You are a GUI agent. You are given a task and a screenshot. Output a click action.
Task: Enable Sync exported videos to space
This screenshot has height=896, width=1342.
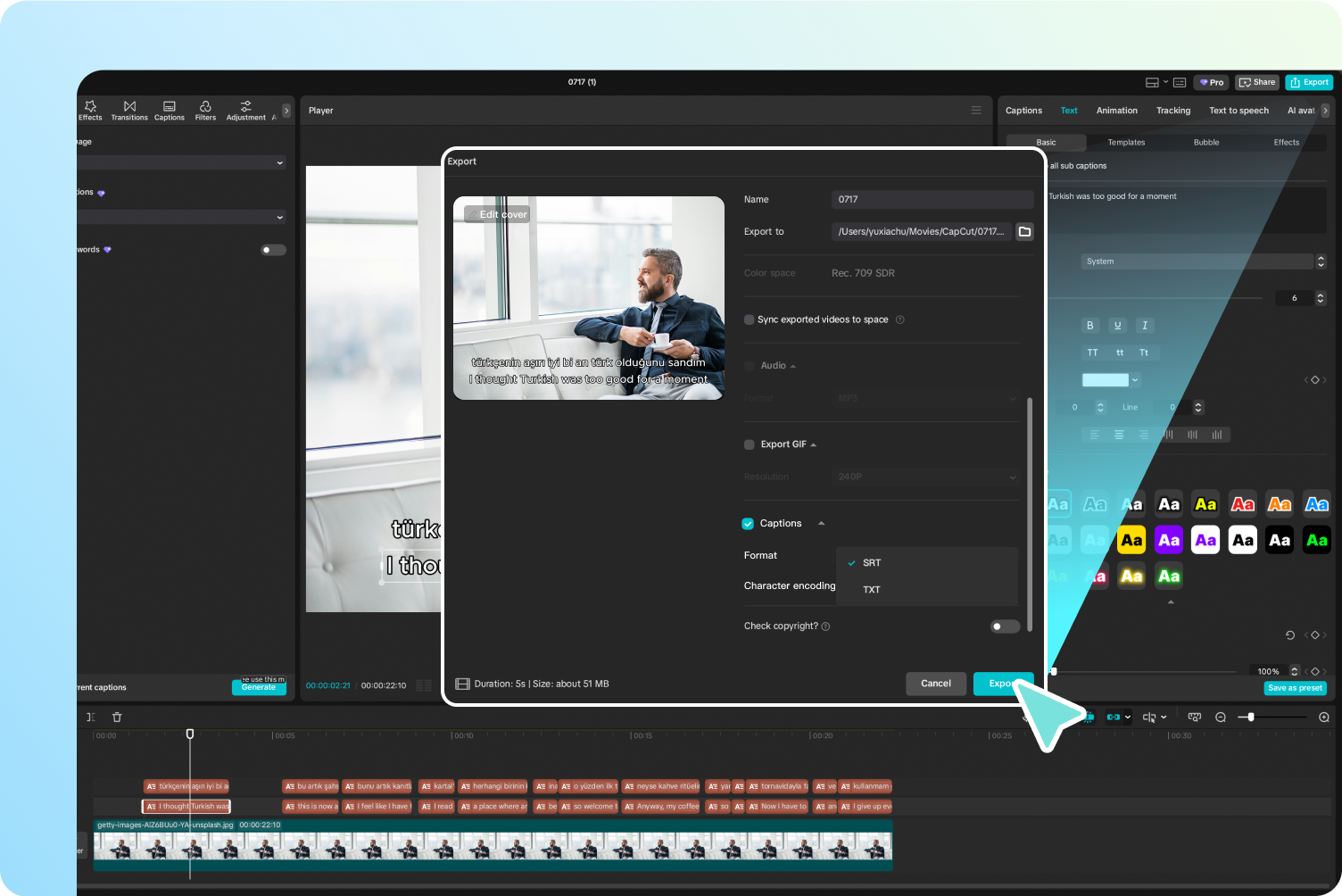(x=750, y=319)
